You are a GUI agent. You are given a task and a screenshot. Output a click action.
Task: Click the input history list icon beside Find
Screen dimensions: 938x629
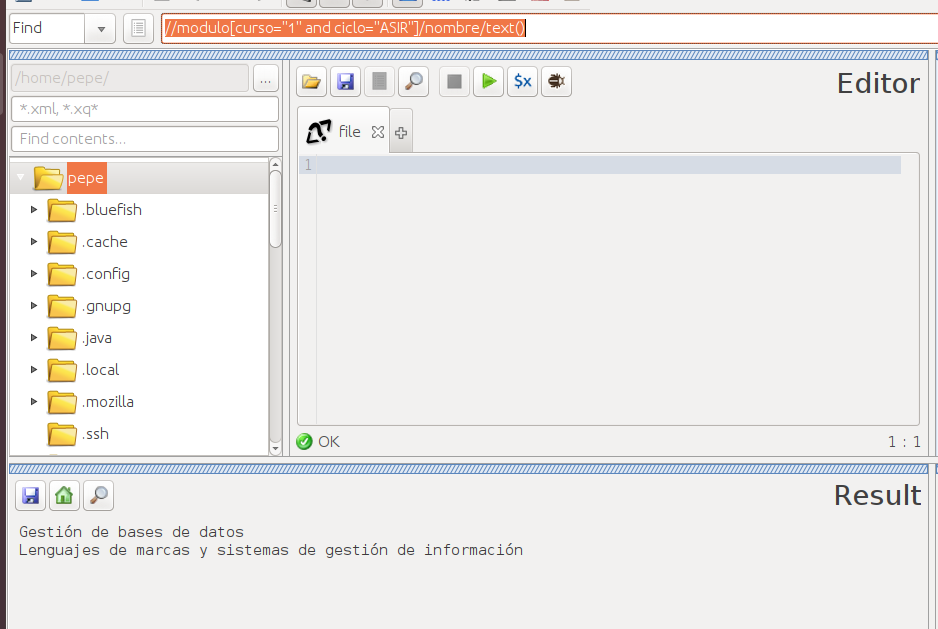138,28
